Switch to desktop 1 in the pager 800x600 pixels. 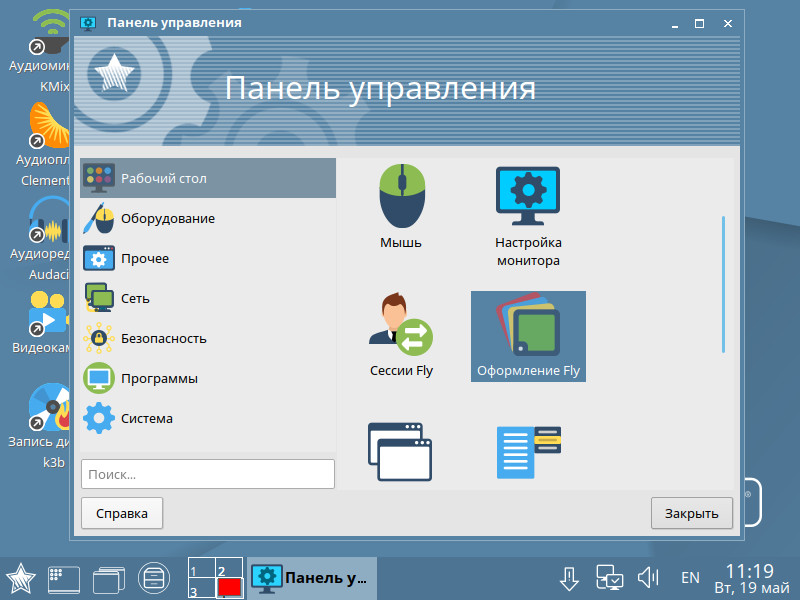click(x=202, y=567)
